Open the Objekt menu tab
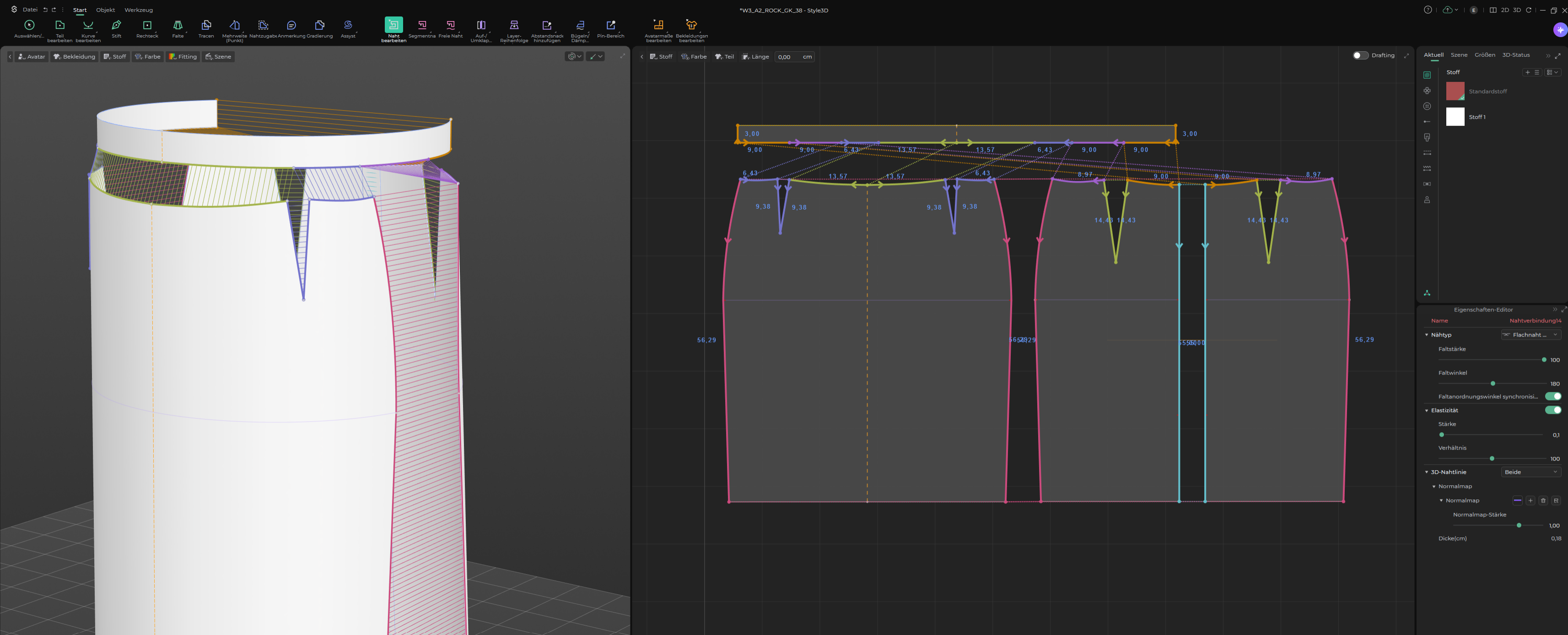Image resolution: width=1568 pixels, height=635 pixels. [x=105, y=10]
